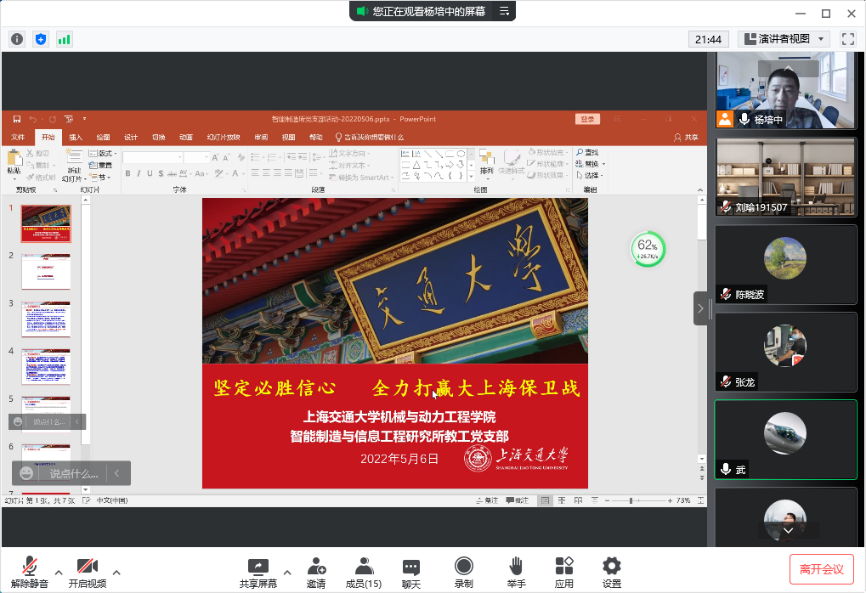Image resolution: width=866 pixels, height=593 pixels.
Task: Click the red 离开会议 button
Action: [x=821, y=569]
